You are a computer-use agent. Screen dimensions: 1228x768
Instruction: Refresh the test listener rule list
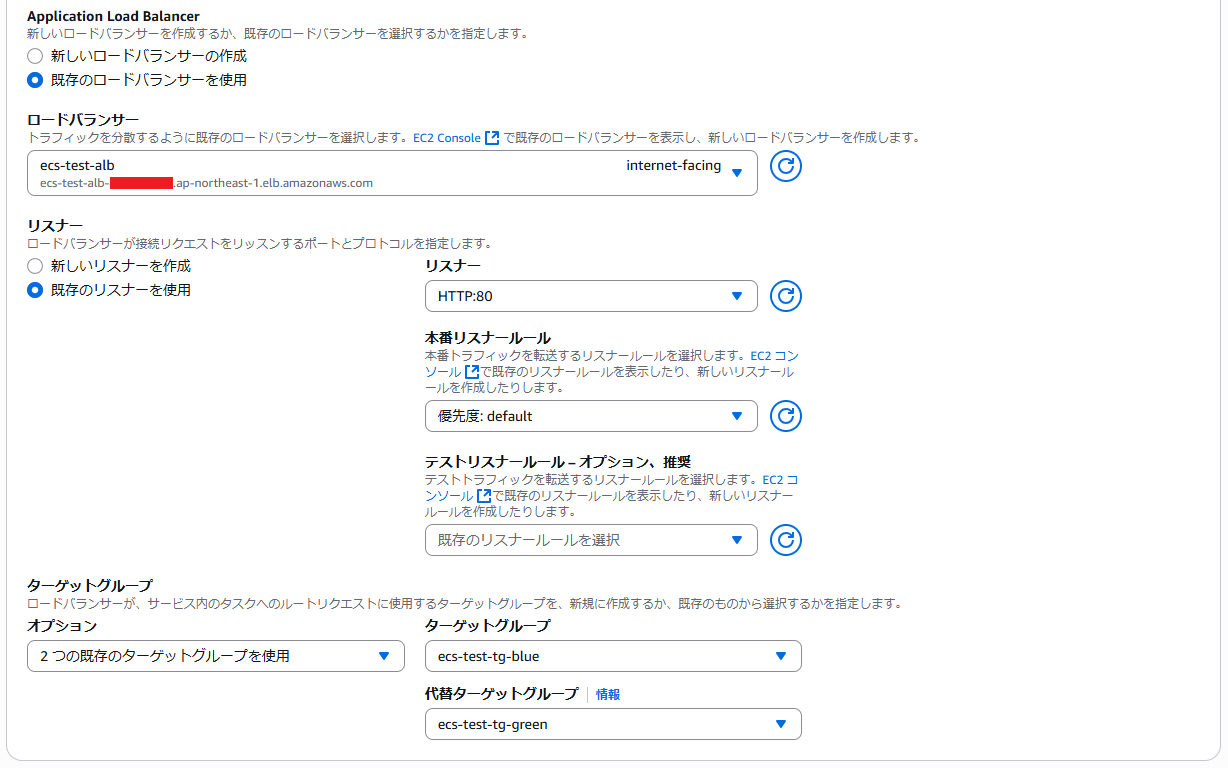[x=786, y=540]
